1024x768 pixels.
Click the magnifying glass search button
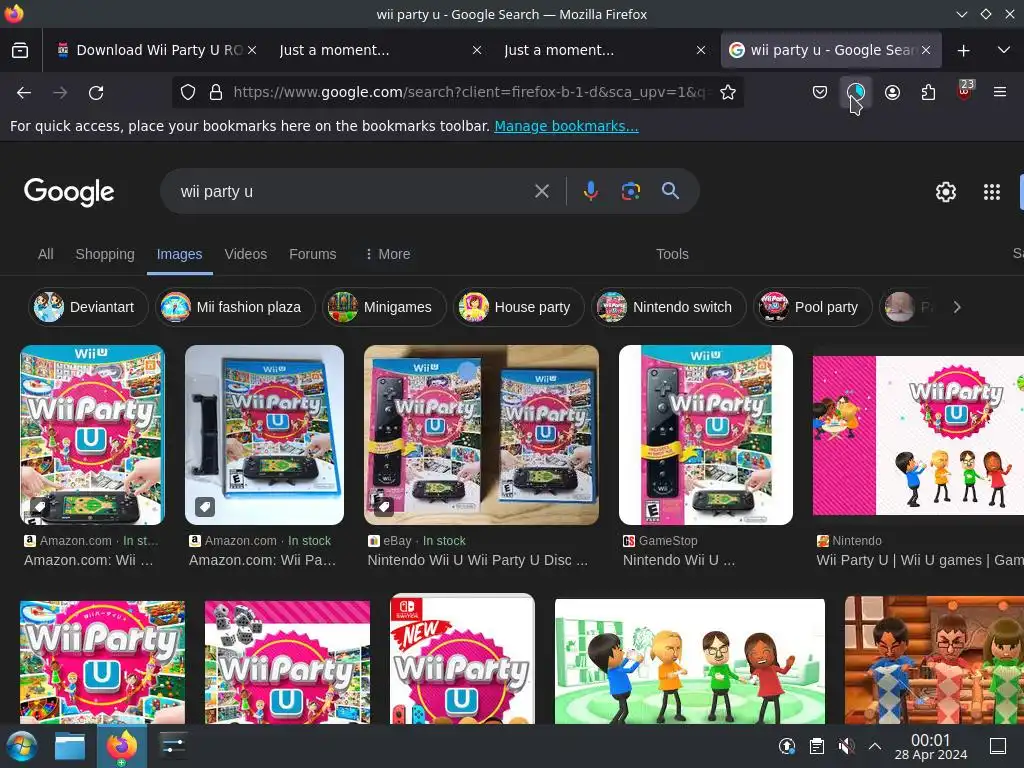click(671, 191)
